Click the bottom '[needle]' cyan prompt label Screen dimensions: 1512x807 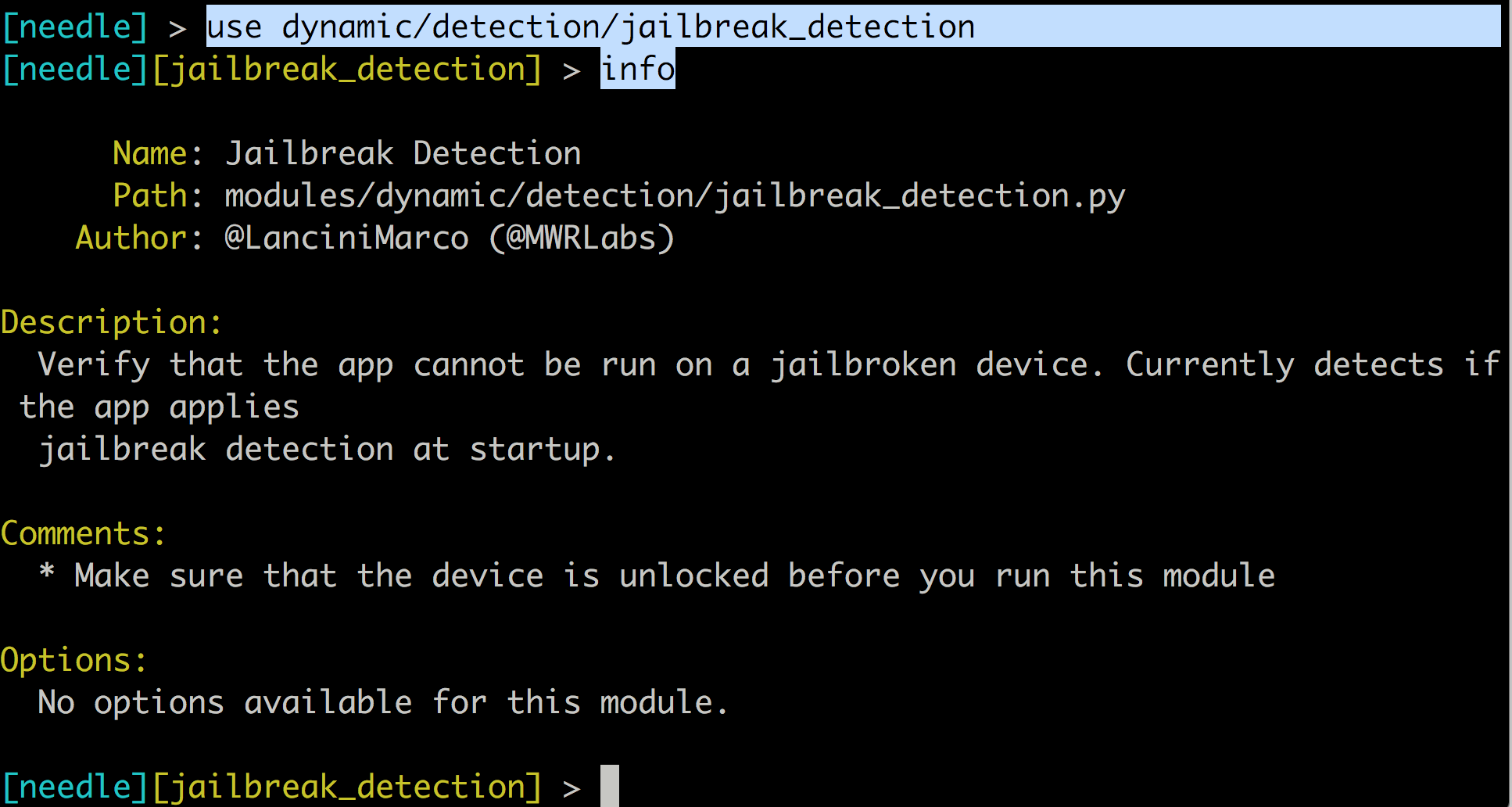coord(75,786)
